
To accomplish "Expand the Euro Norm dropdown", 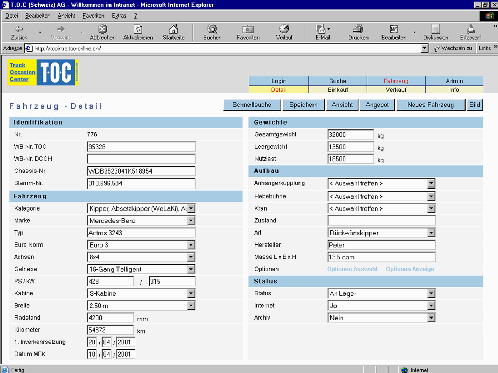I will (x=191, y=245).
